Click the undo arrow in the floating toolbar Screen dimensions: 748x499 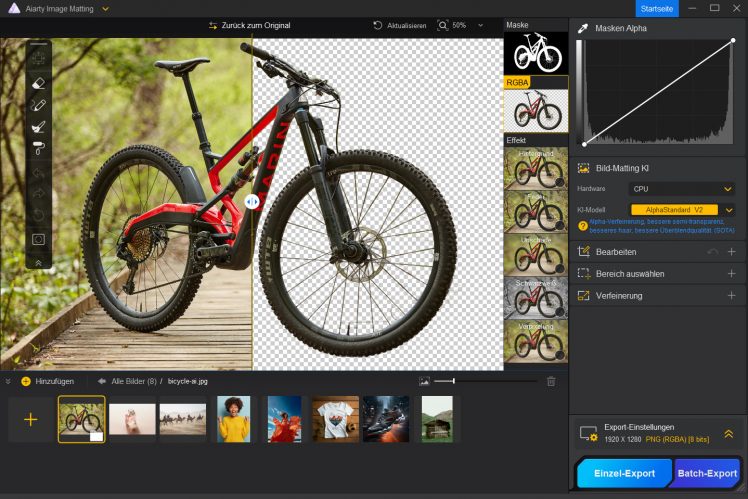click(x=39, y=173)
